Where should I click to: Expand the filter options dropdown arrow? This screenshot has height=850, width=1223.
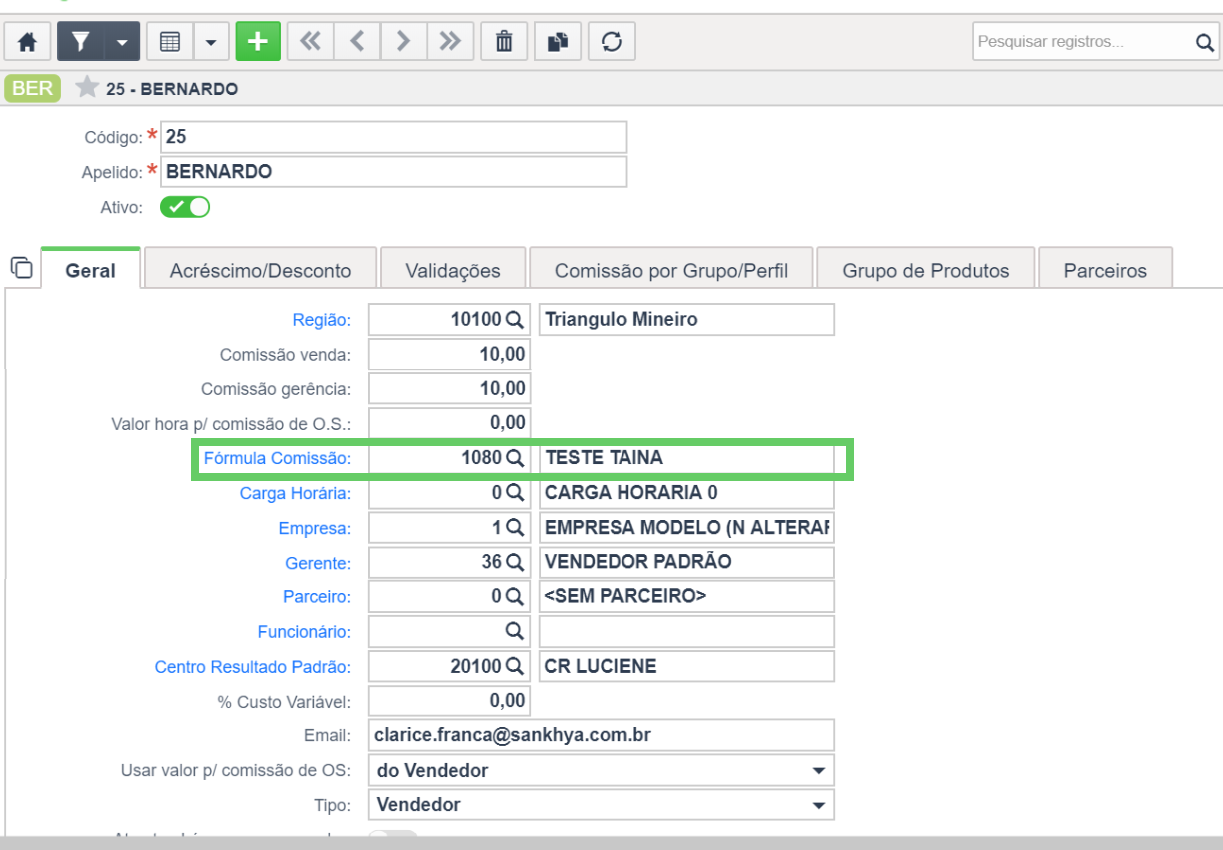[x=122, y=42]
